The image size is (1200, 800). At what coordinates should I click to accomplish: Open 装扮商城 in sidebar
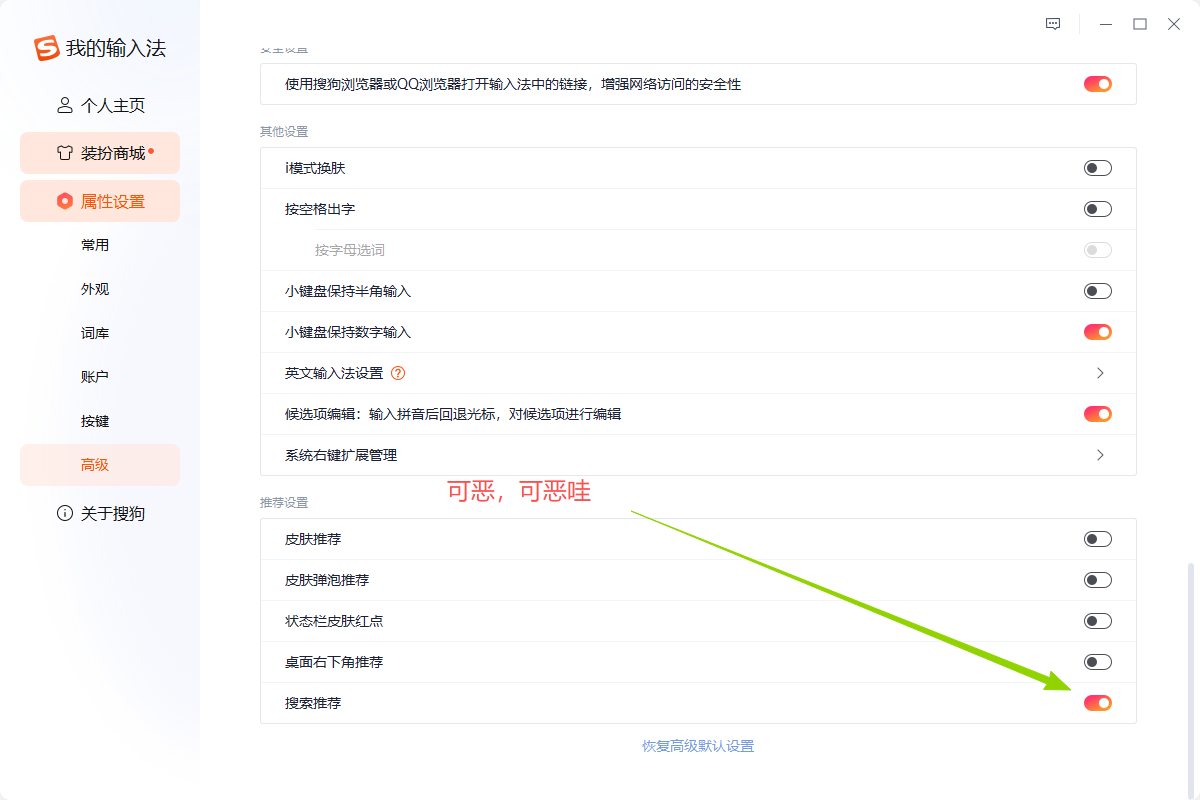(x=100, y=153)
